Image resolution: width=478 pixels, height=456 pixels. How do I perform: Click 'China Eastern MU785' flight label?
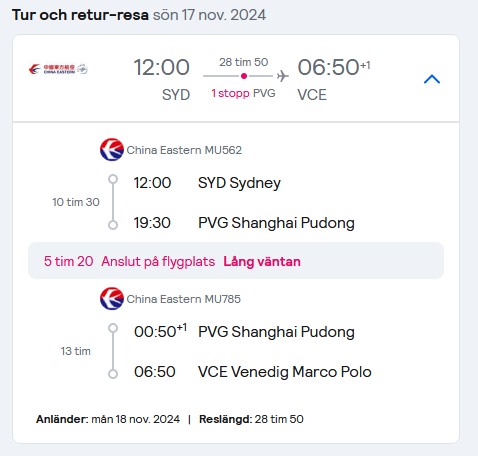pos(184,299)
